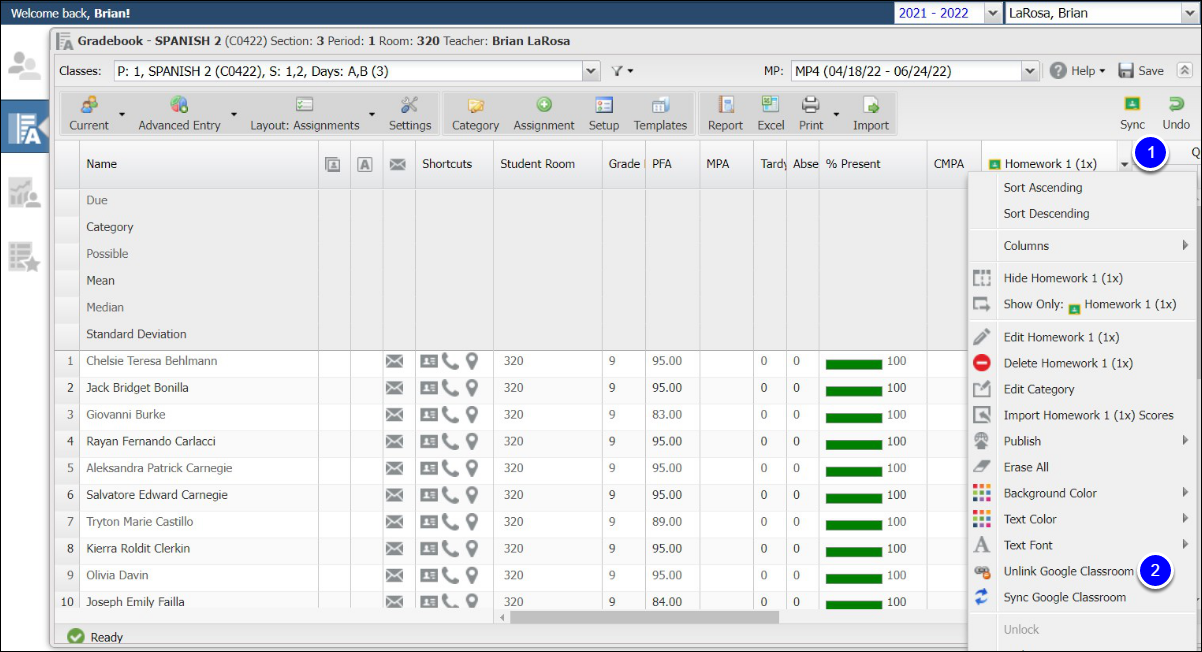Click the Save button
1202x652 pixels.
[x=1140, y=71]
